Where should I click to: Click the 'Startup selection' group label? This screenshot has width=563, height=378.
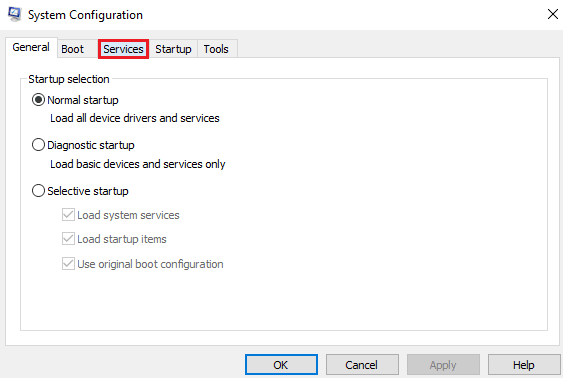tap(69, 79)
